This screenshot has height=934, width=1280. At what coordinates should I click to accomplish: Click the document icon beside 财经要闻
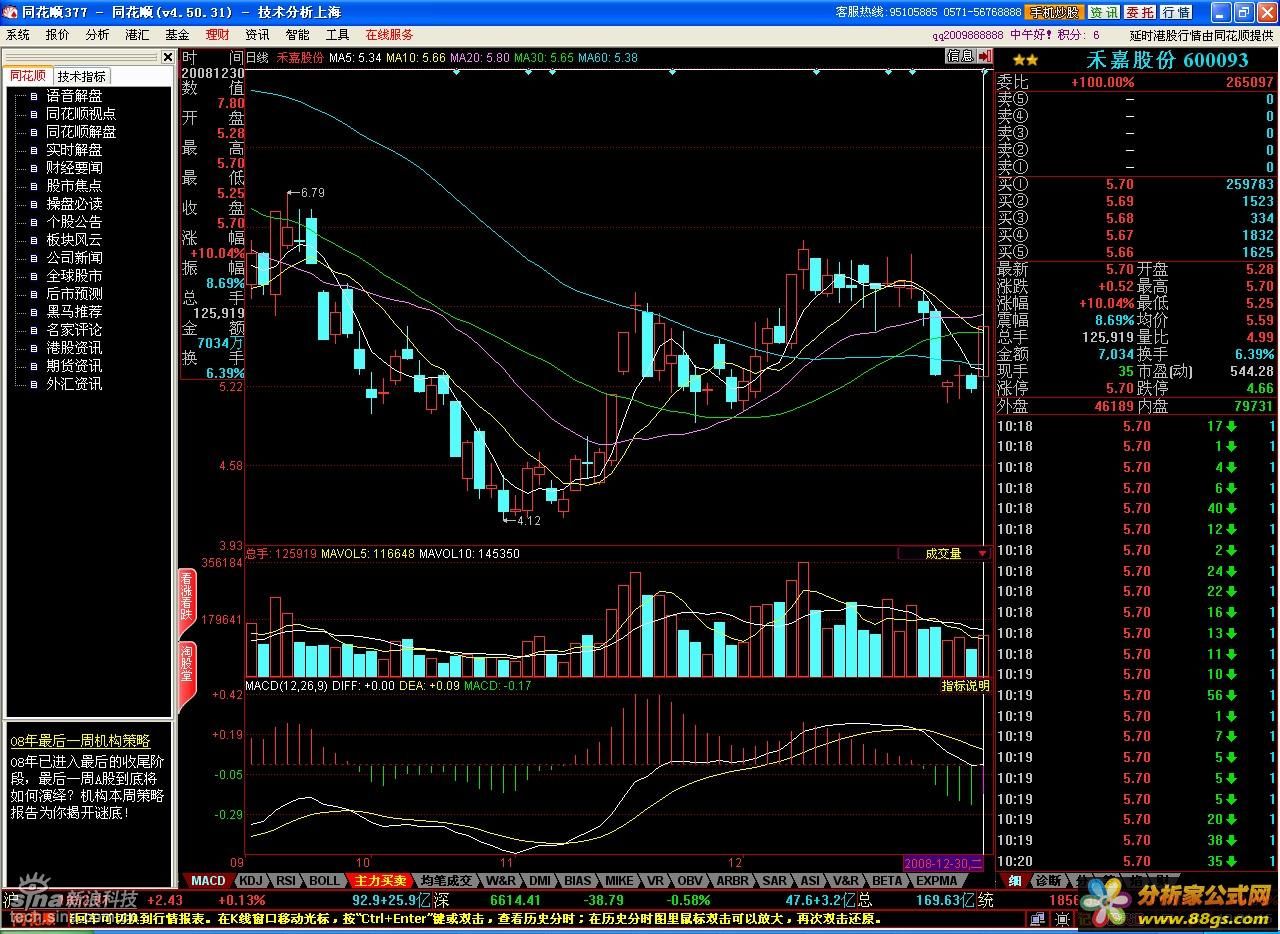click(x=33, y=168)
